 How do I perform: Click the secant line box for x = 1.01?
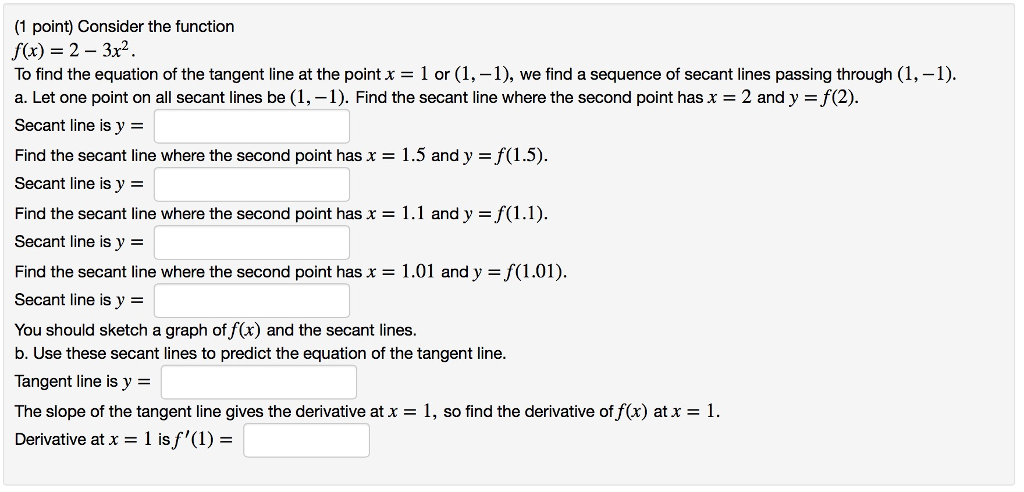click(251, 300)
